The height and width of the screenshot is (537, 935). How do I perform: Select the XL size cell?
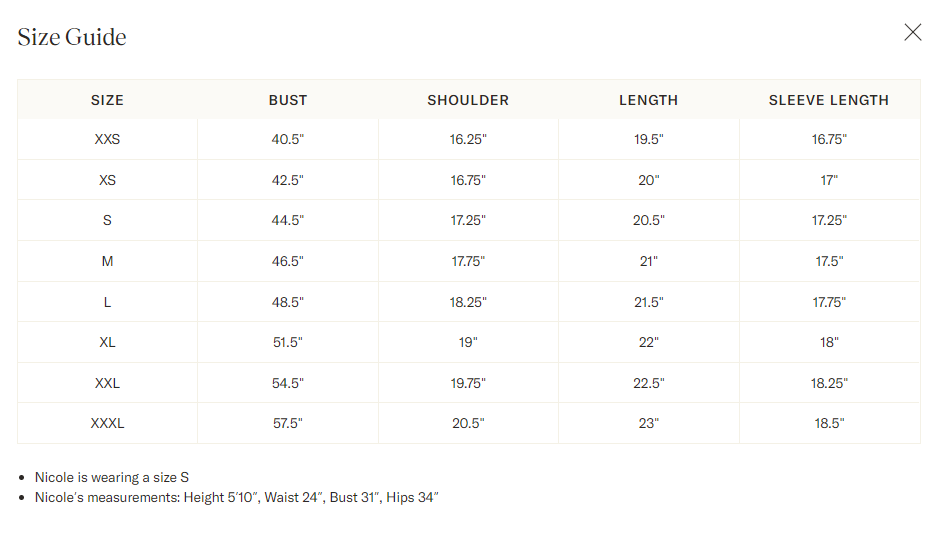click(107, 342)
